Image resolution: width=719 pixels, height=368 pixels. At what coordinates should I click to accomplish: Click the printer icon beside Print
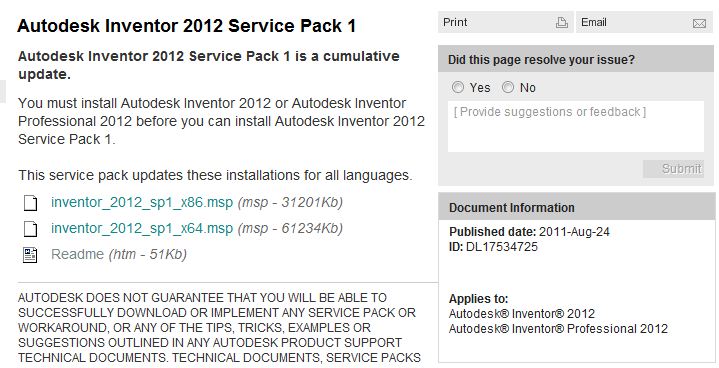point(562,22)
